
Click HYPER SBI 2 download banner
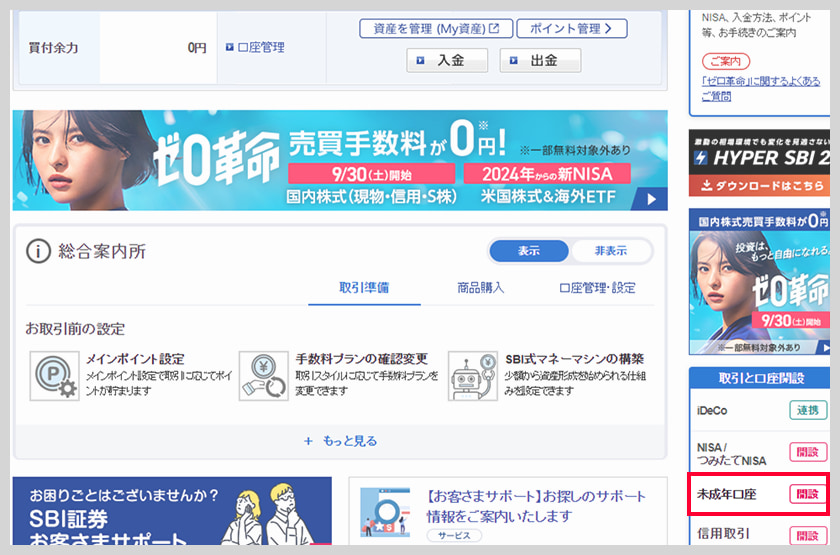(x=760, y=163)
